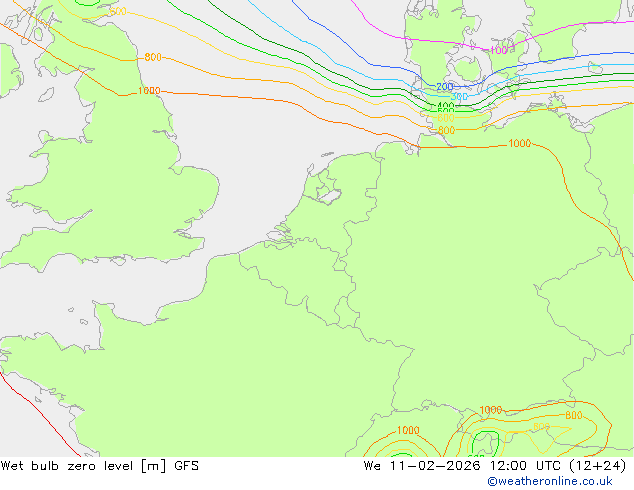Click the '800' contour label near Scotland's east coast
The height and width of the screenshot is (490, 634).
click(x=153, y=57)
